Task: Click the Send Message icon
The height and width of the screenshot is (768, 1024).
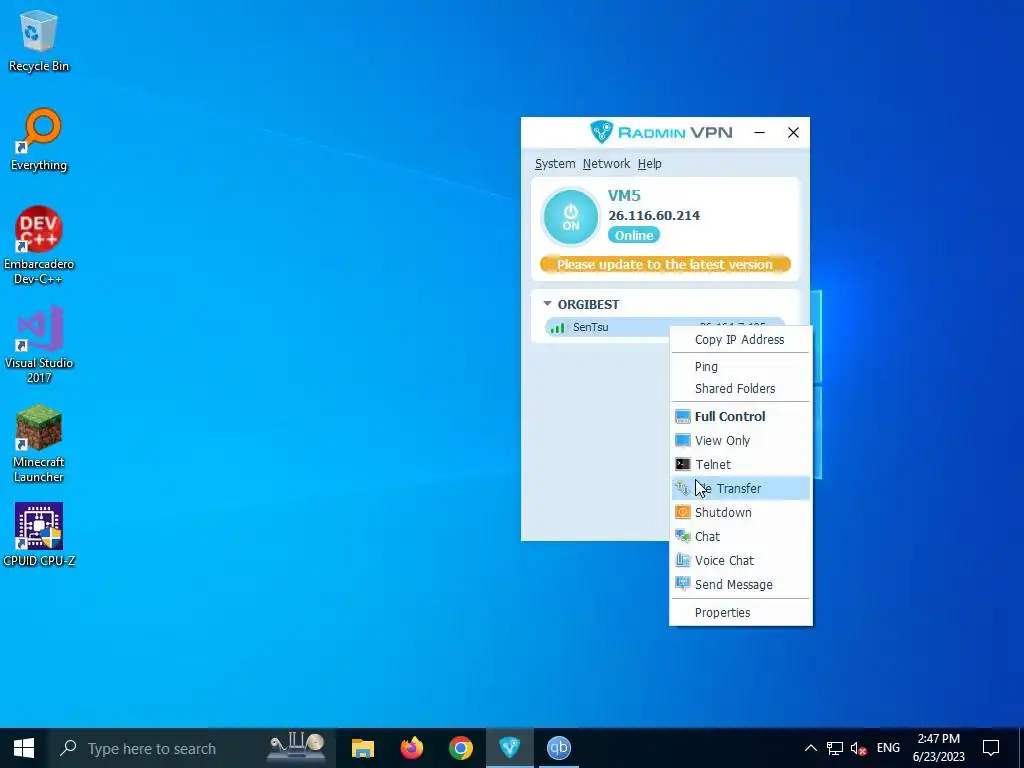Action: pos(682,584)
